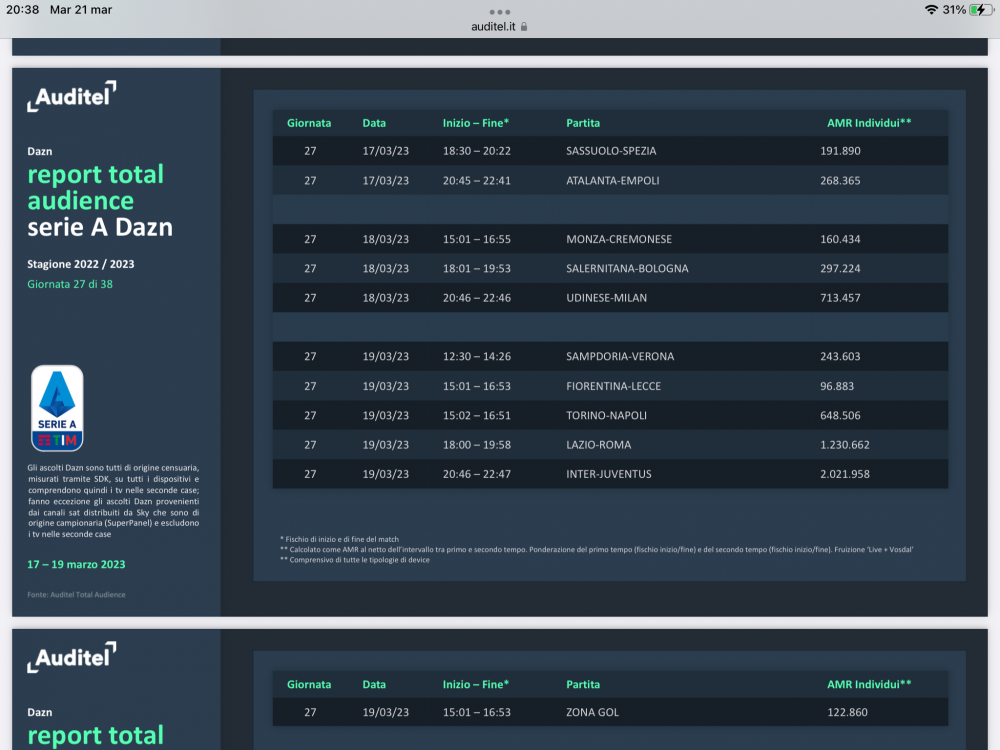Tap the SAMPDORIA-VERONA match cell

click(620, 357)
